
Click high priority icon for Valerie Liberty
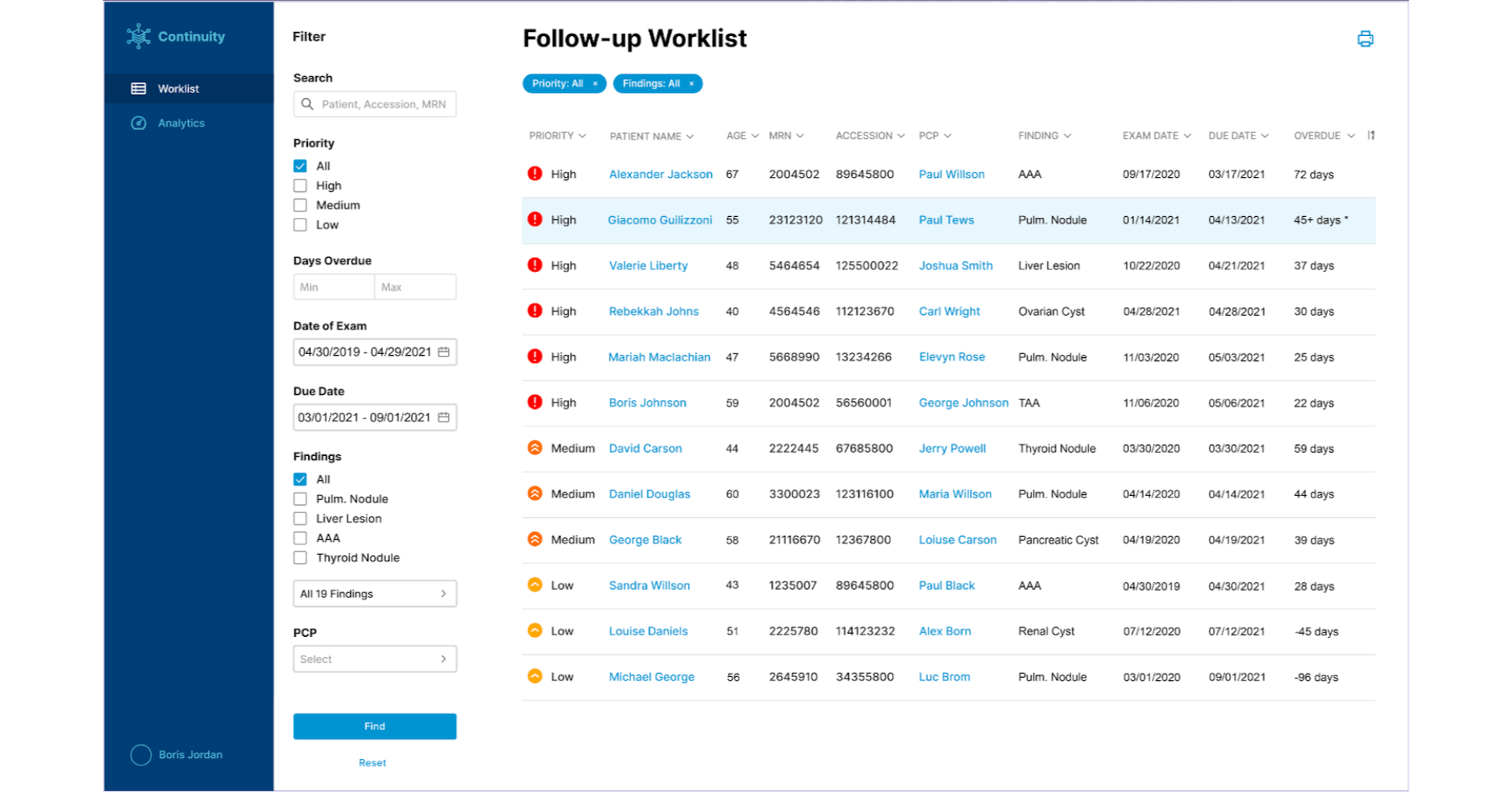[535, 265]
